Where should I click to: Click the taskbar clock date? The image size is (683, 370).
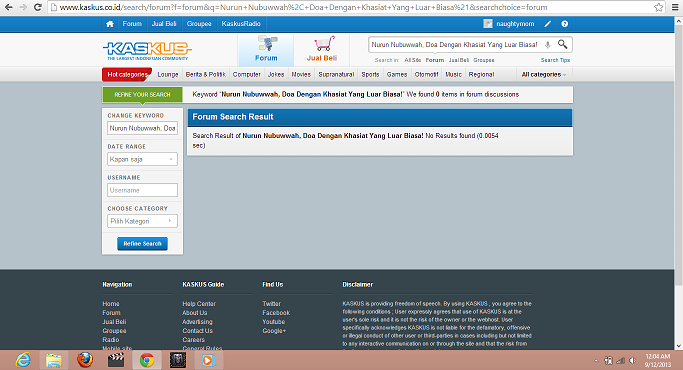tap(658, 360)
